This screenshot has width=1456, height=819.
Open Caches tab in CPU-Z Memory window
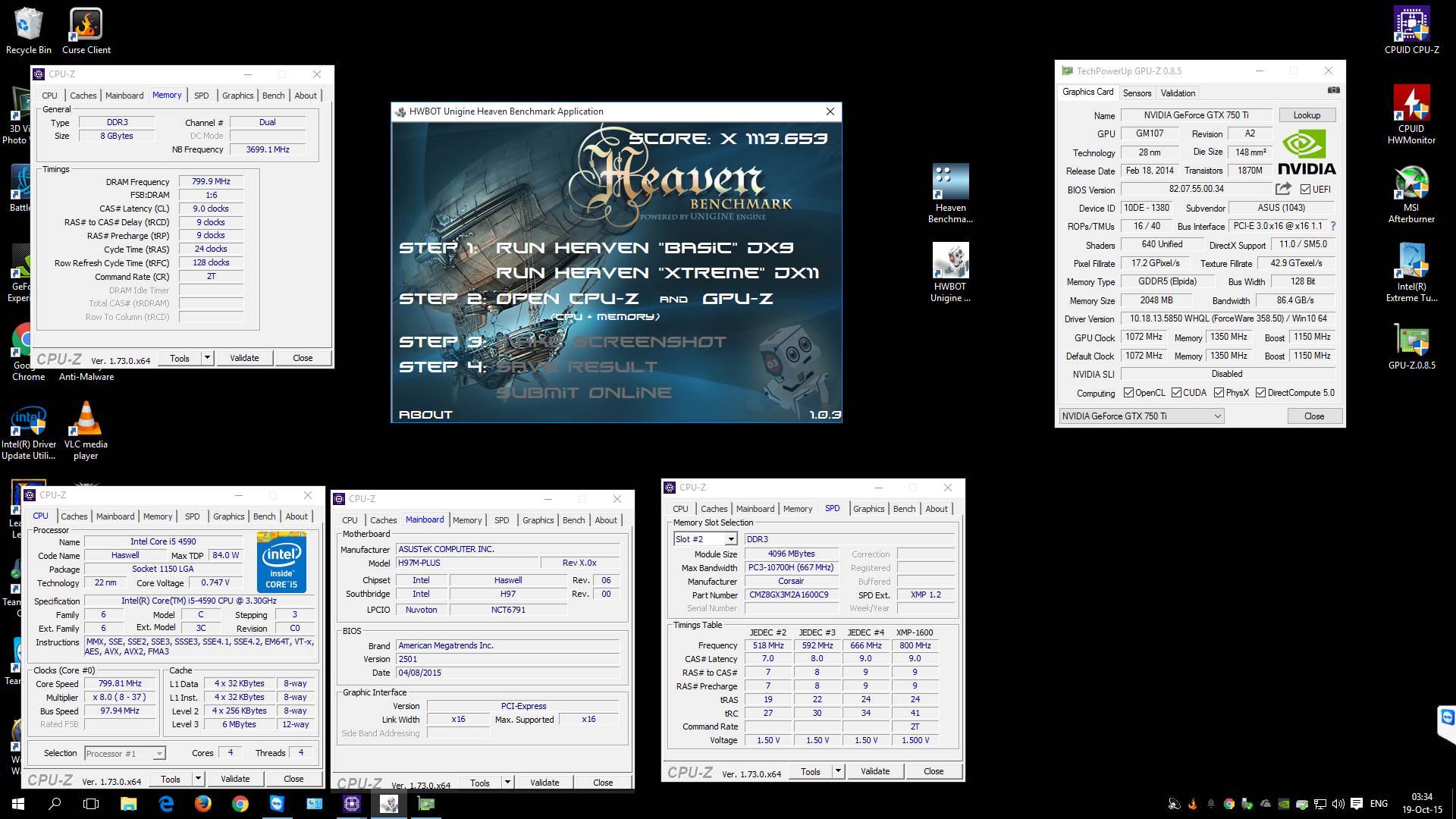[x=83, y=96]
